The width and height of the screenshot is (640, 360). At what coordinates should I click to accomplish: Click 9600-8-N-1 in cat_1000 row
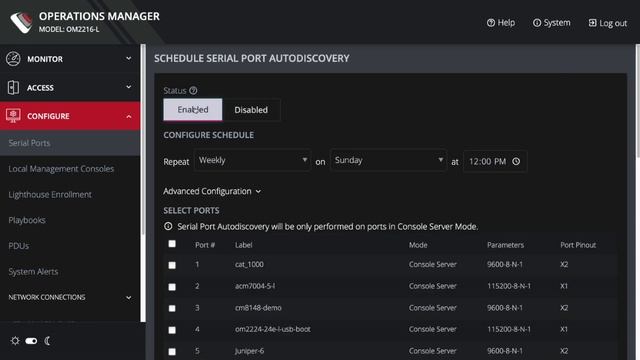pyautogui.click(x=505, y=264)
